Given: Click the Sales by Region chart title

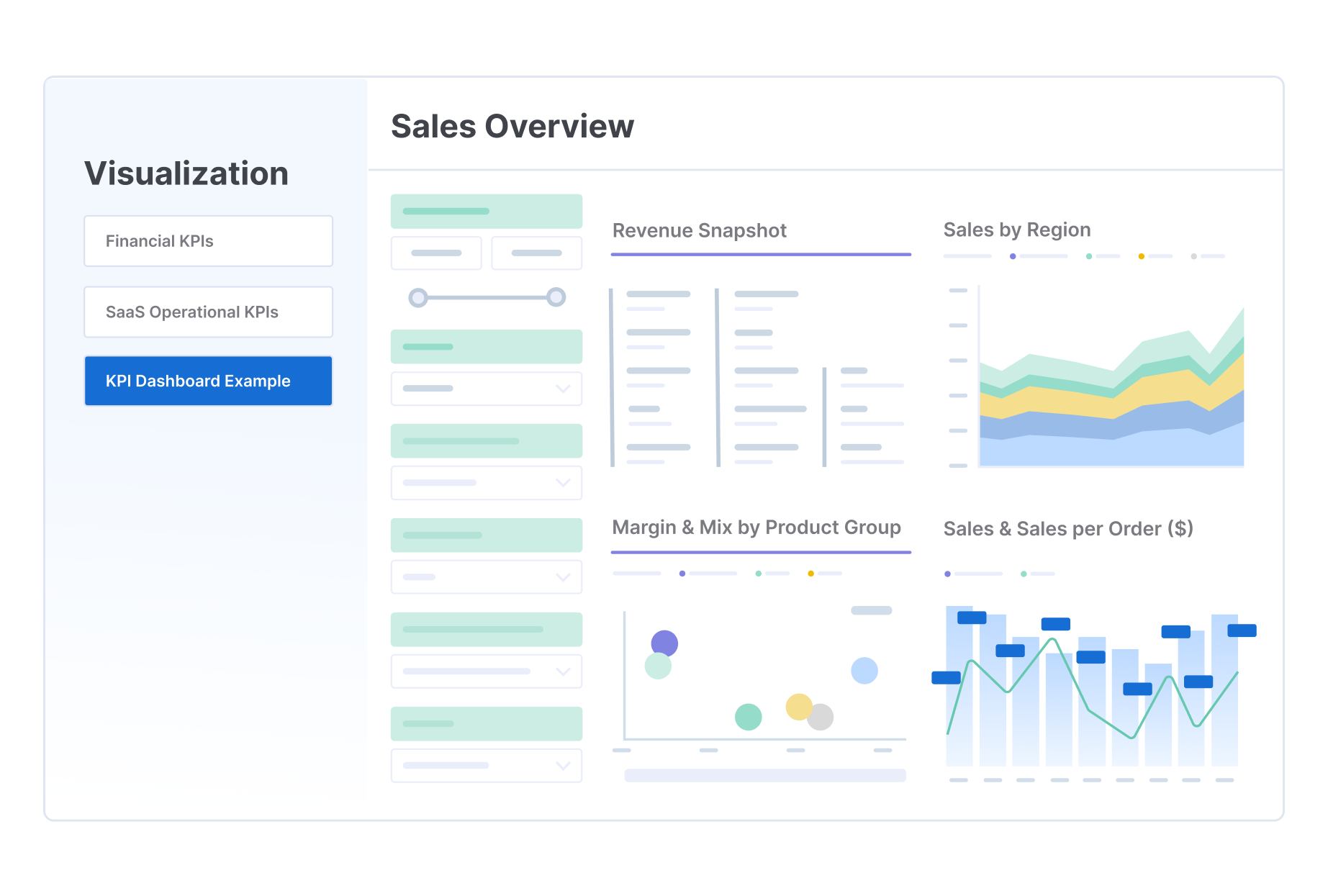Looking at the screenshot, I should point(1016,230).
